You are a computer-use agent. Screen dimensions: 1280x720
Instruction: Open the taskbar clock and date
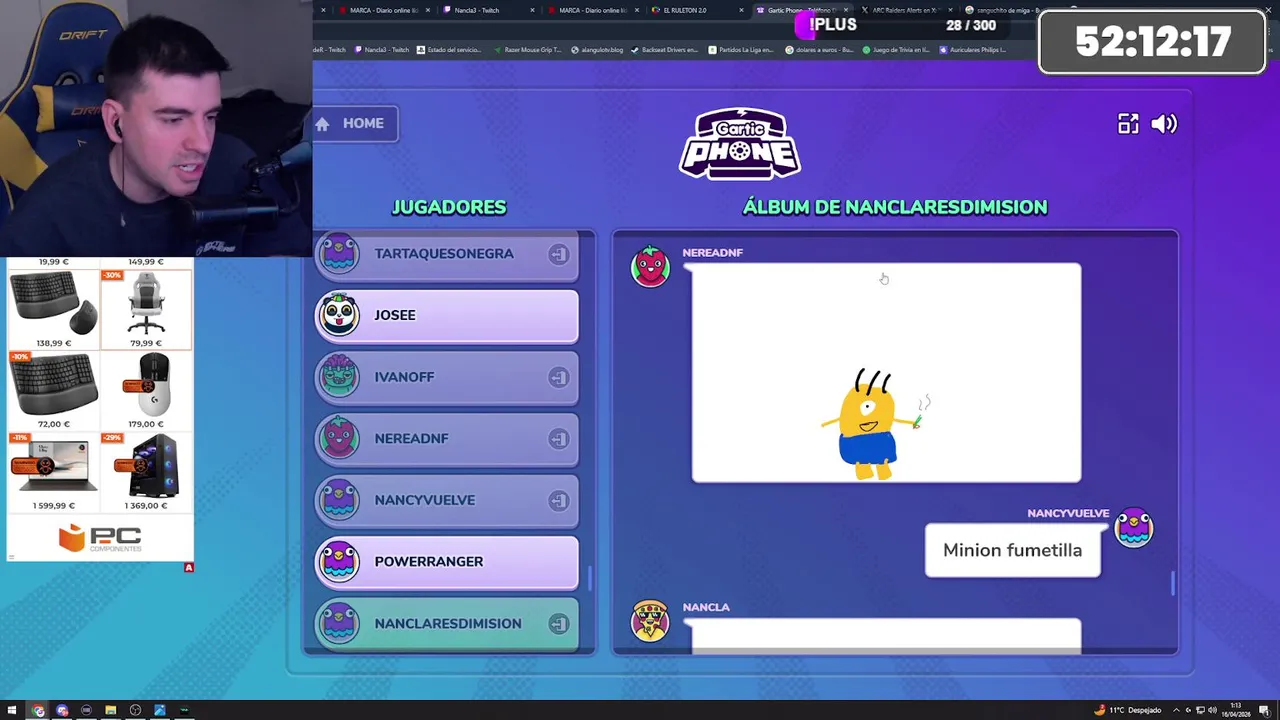click(1236, 710)
